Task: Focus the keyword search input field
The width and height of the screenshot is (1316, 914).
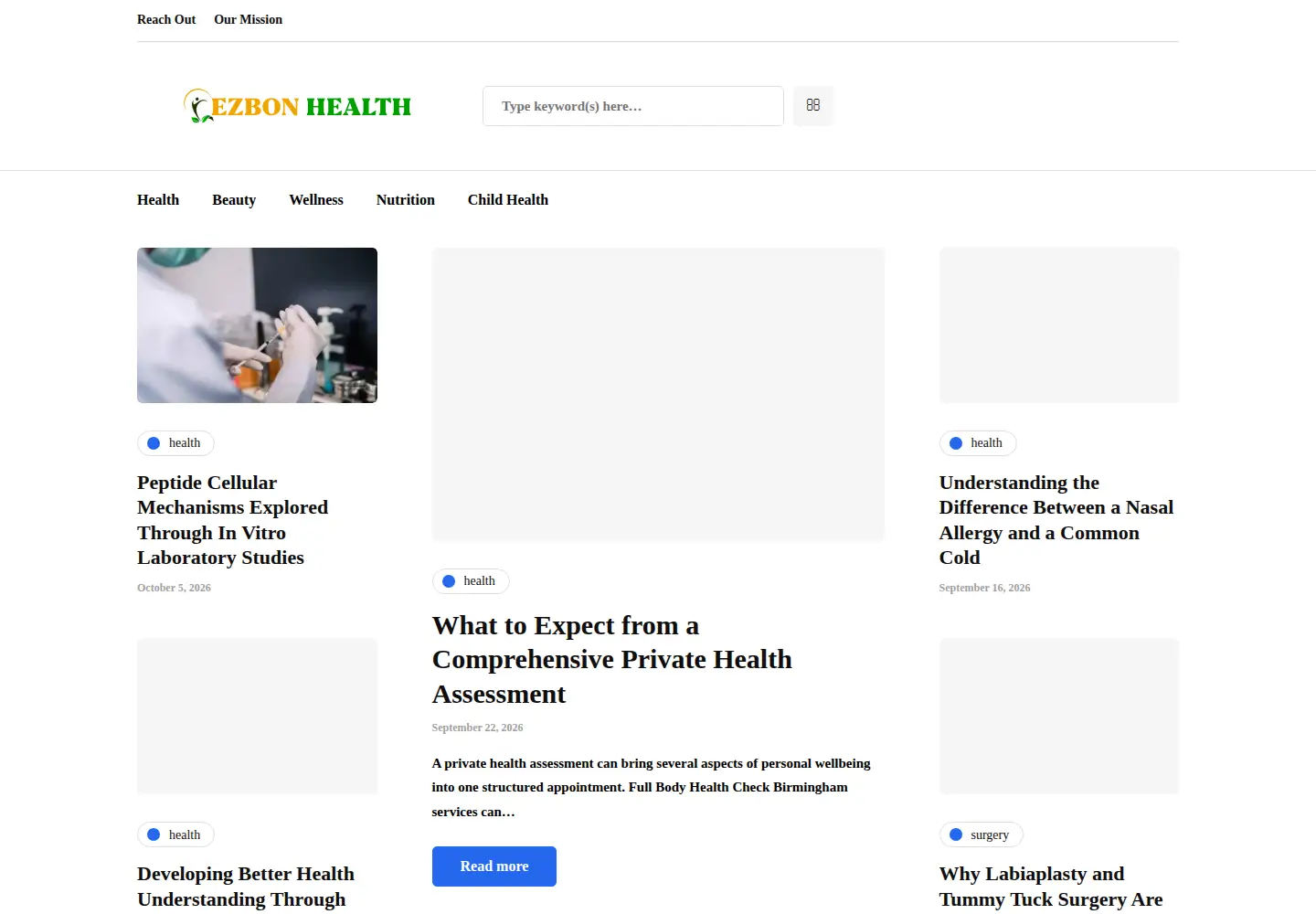Action: (x=633, y=106)
